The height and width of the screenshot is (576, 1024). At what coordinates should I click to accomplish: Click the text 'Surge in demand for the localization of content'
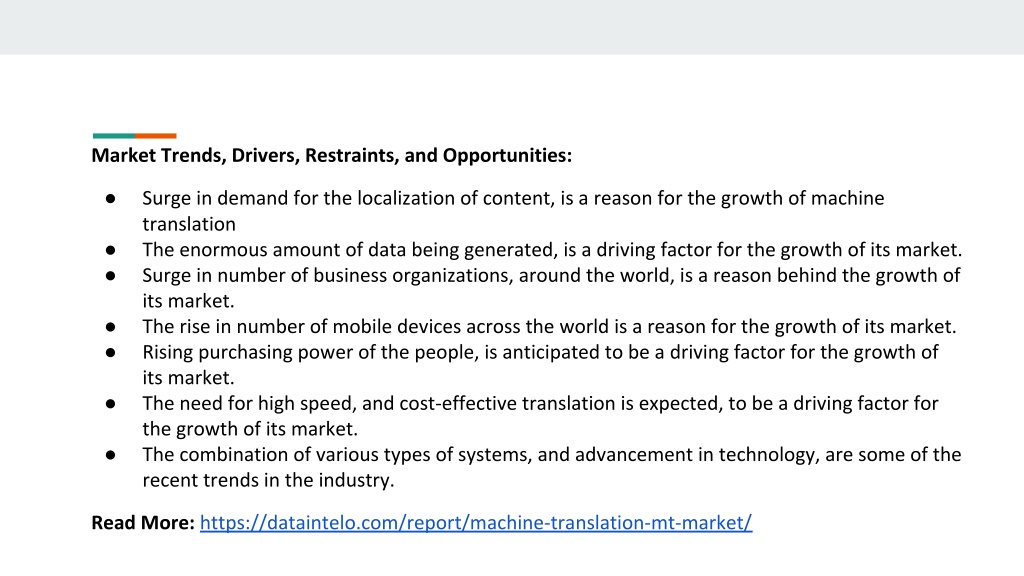click(349, 199)
